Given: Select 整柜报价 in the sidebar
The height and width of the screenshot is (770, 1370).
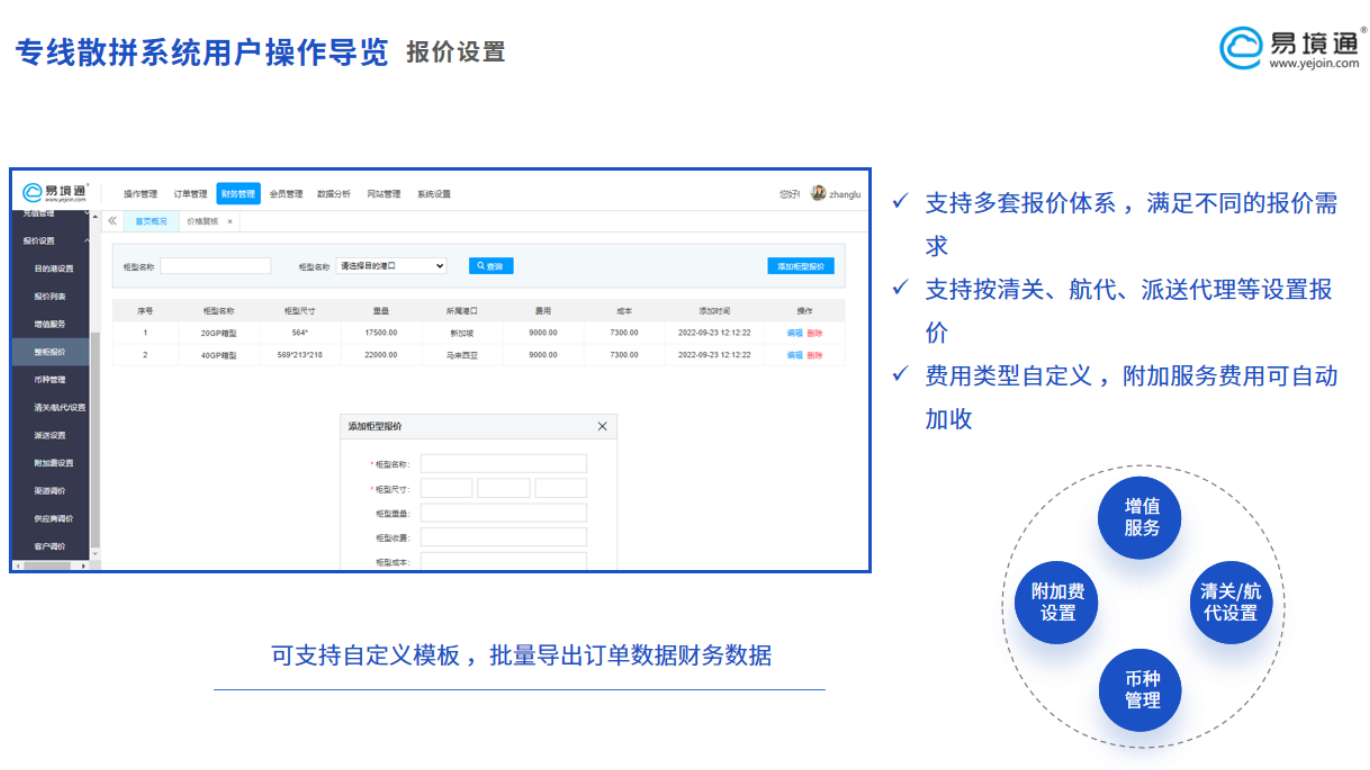Looking at the screenshot, I should pos(49,352).
